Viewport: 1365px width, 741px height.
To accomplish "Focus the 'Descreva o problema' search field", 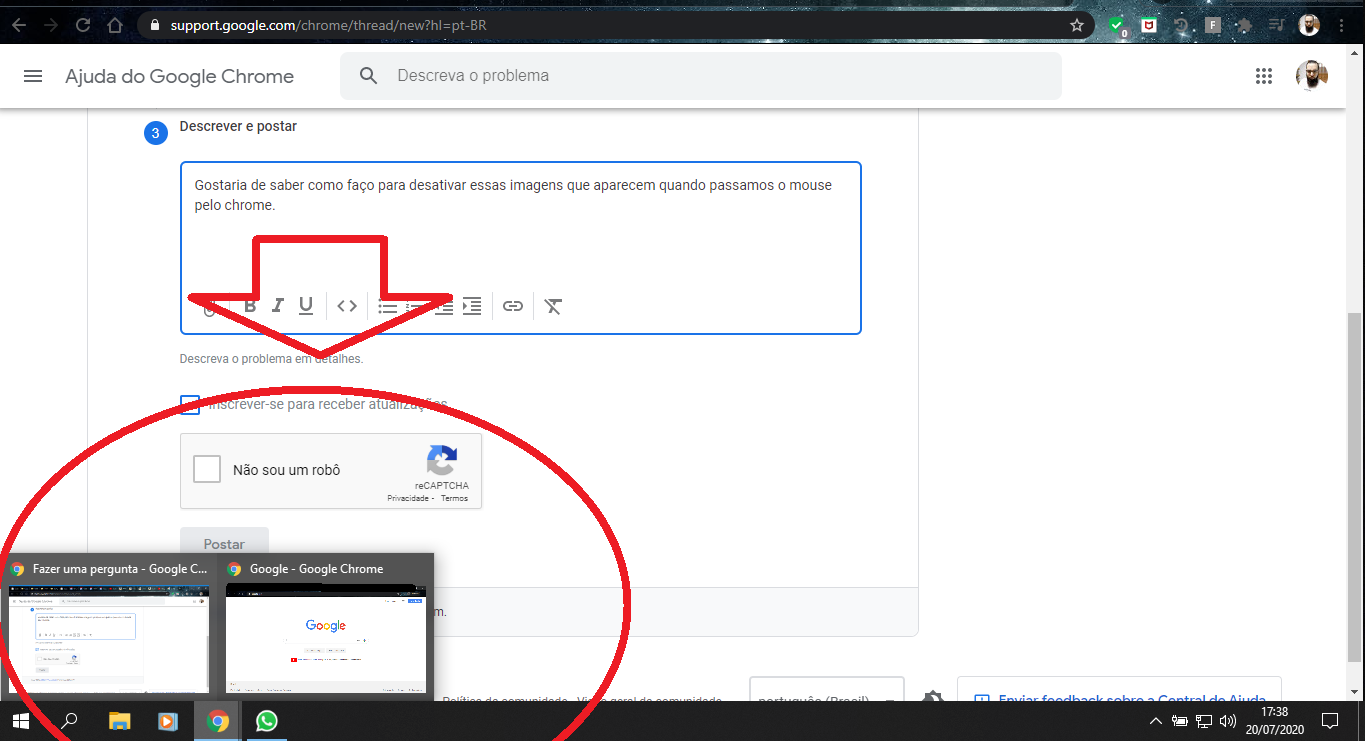I will 701,76.
